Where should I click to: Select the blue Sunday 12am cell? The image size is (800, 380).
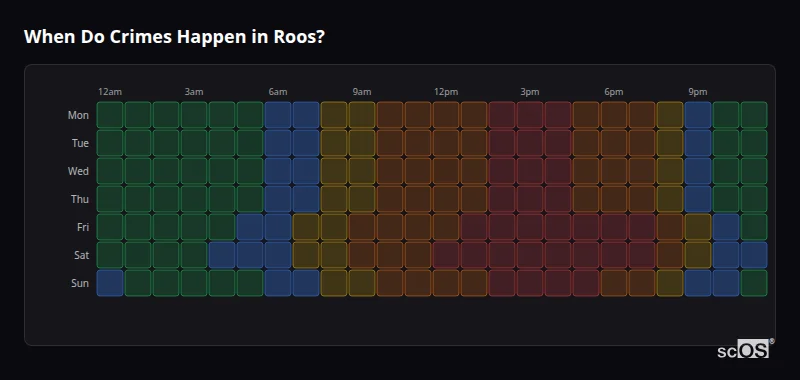click(110, 283)
